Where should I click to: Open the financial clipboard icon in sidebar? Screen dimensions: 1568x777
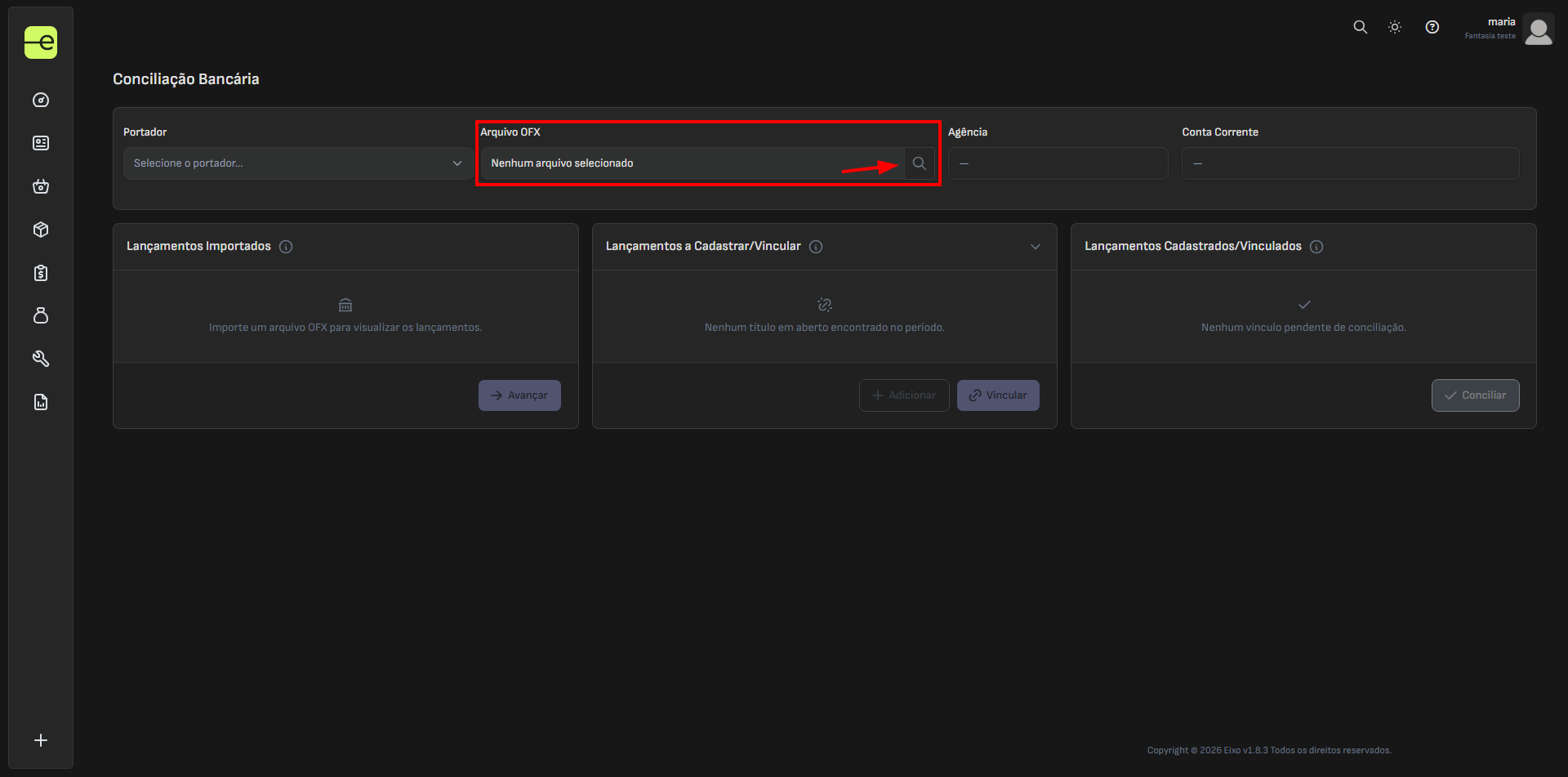[41, 273]
